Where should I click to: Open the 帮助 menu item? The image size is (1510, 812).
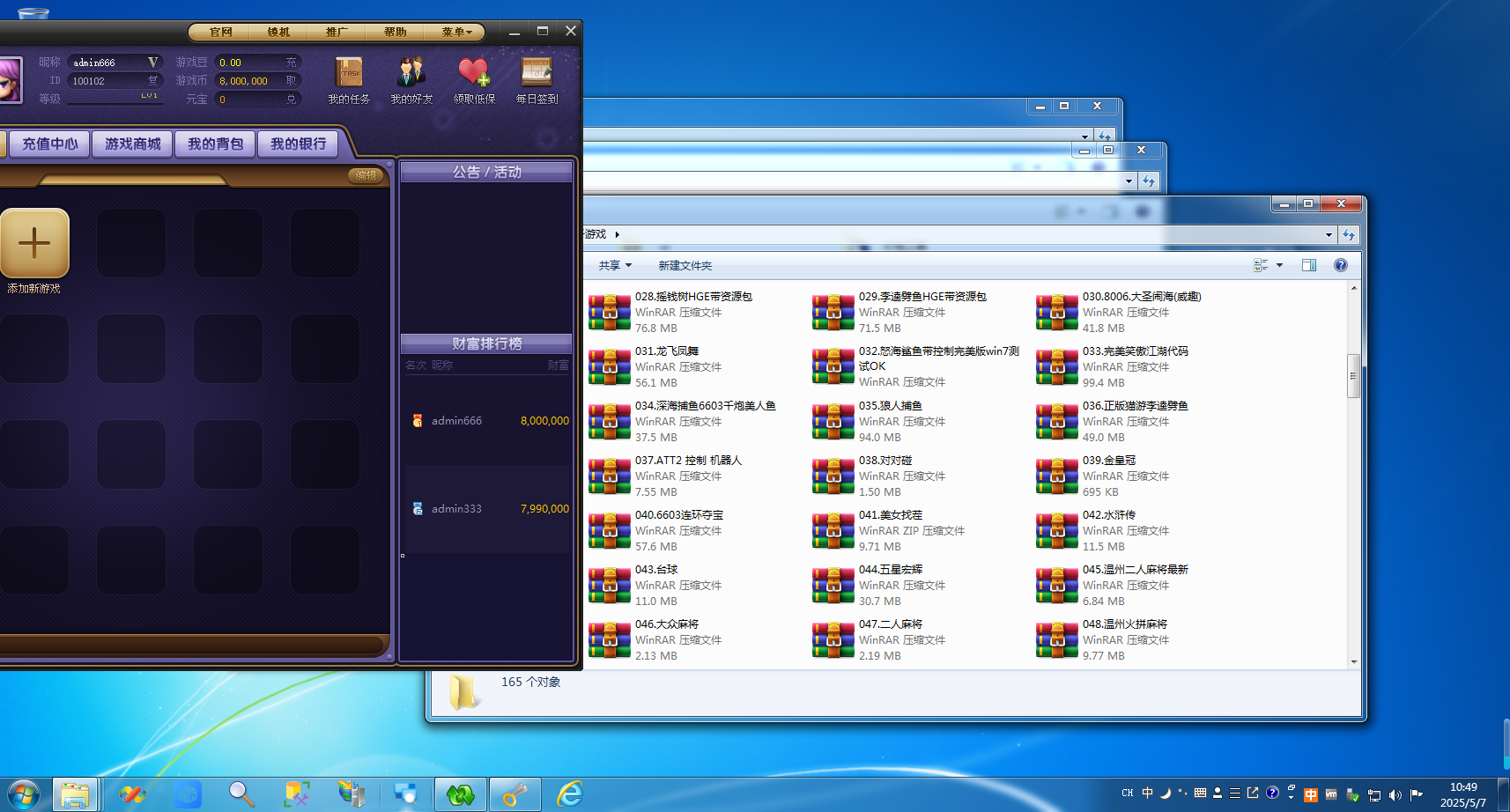[395, 33]
